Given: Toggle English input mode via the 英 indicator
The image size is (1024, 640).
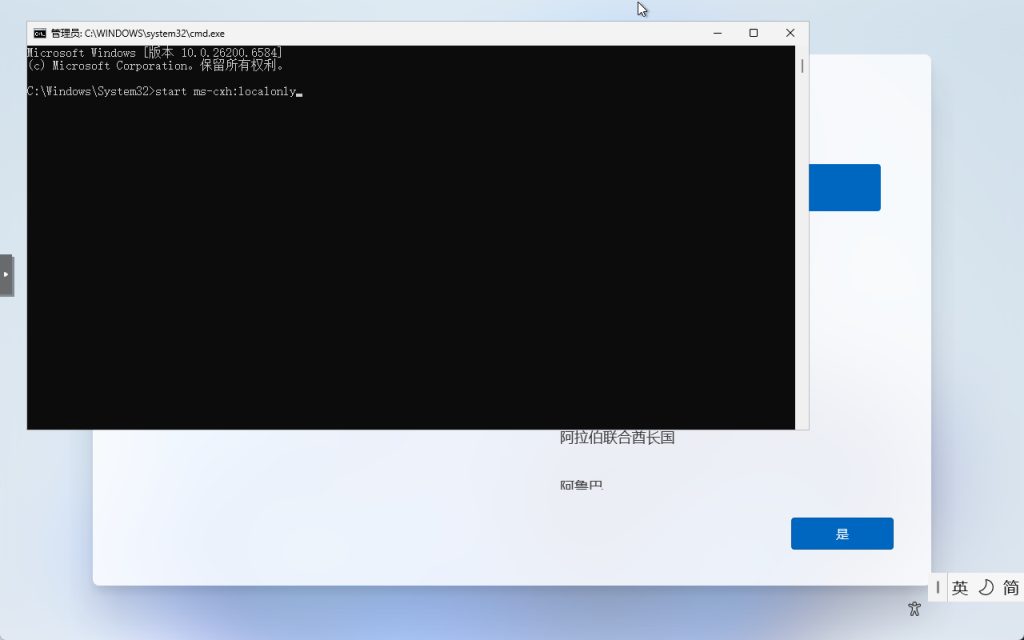Looking at the screenshot, I should coord(960,587).
